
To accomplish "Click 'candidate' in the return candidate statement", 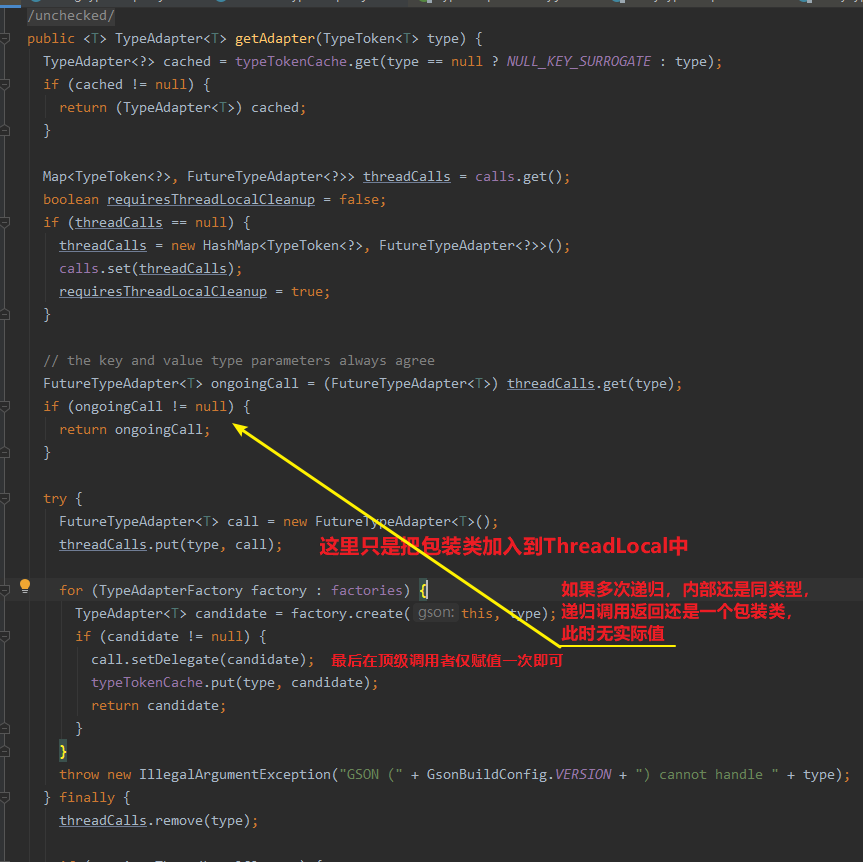I will pyautogui.click(x=183, y=706).
